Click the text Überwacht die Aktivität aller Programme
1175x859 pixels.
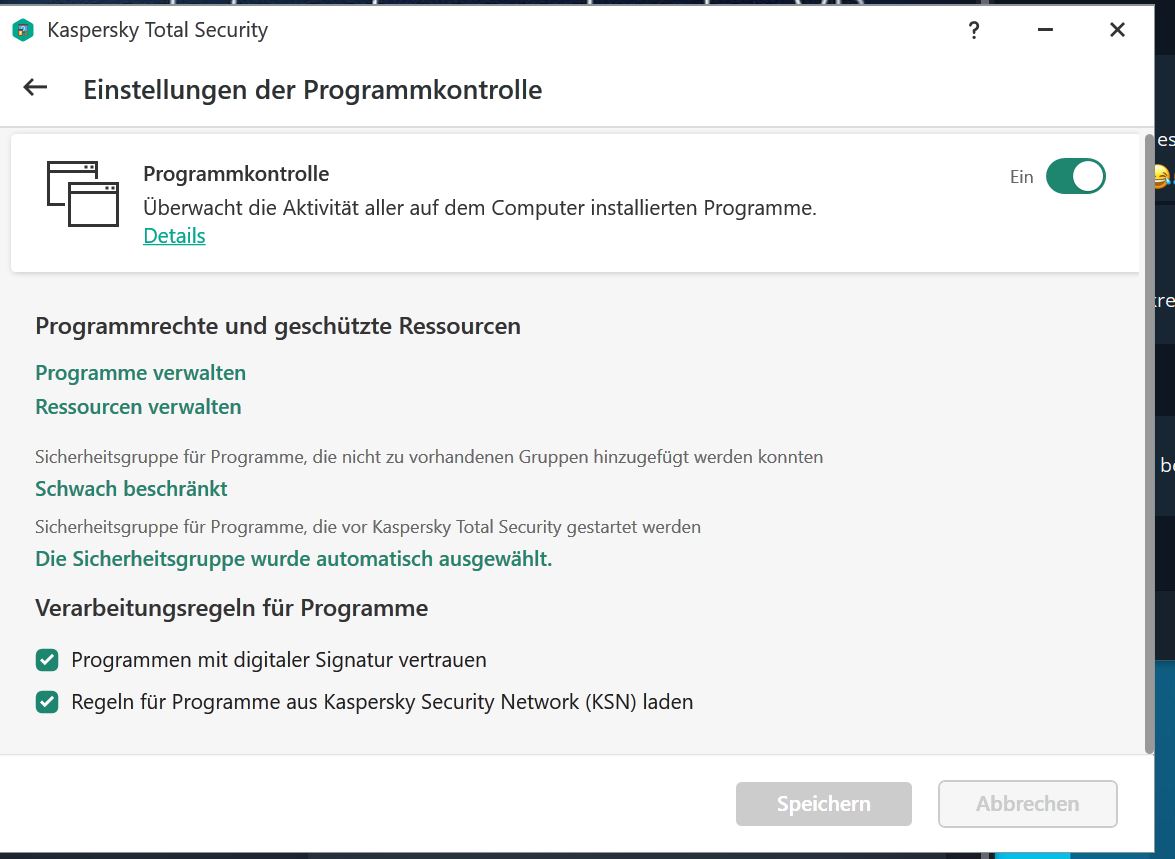click(480, 208)
